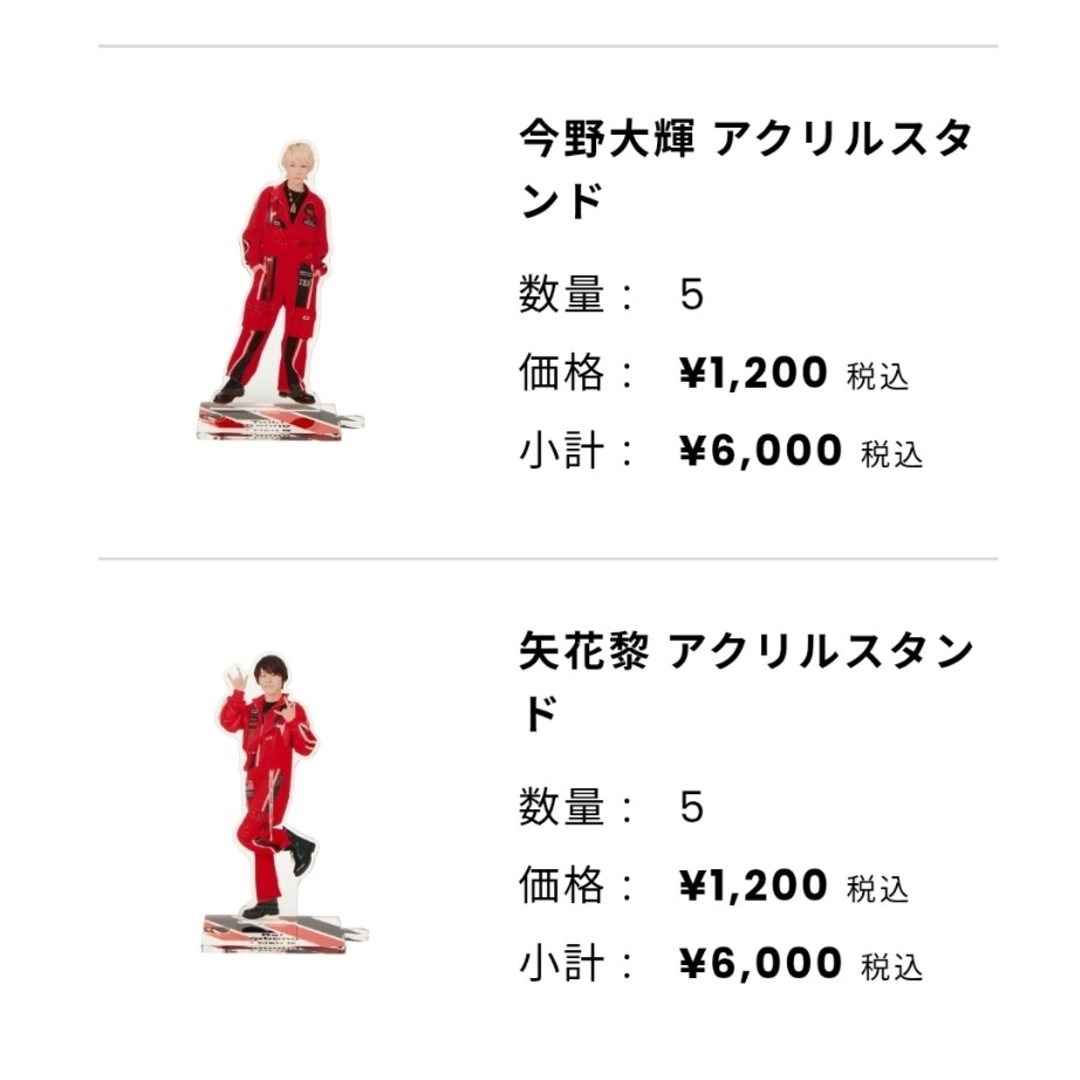Click the 小計 label in second item
This screenshot has width=1080, height=1080.
point(562,964)
